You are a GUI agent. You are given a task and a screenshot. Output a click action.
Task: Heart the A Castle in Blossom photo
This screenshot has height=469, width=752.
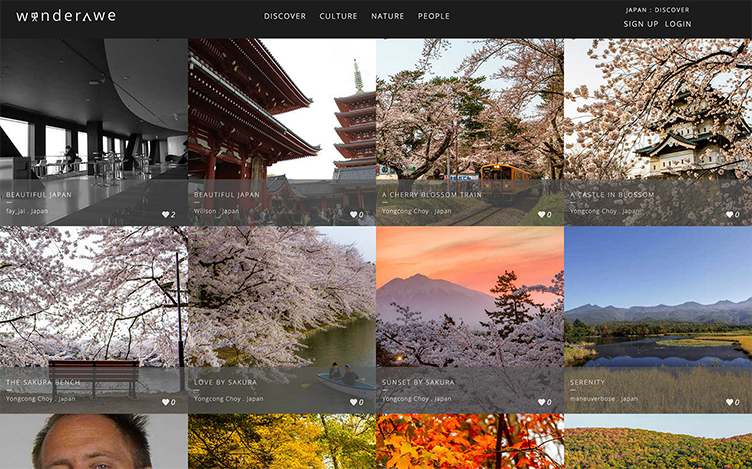coord(730,214)
